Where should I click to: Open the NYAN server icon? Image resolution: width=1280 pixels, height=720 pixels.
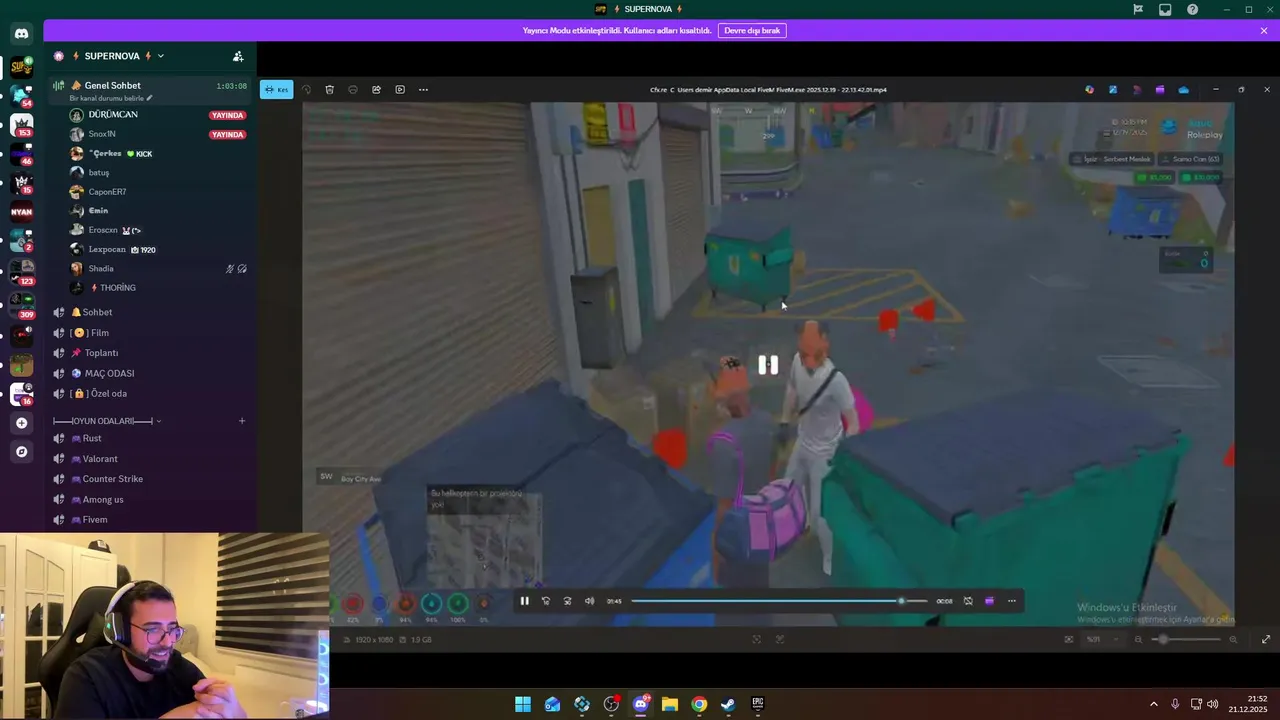point(21,212)
